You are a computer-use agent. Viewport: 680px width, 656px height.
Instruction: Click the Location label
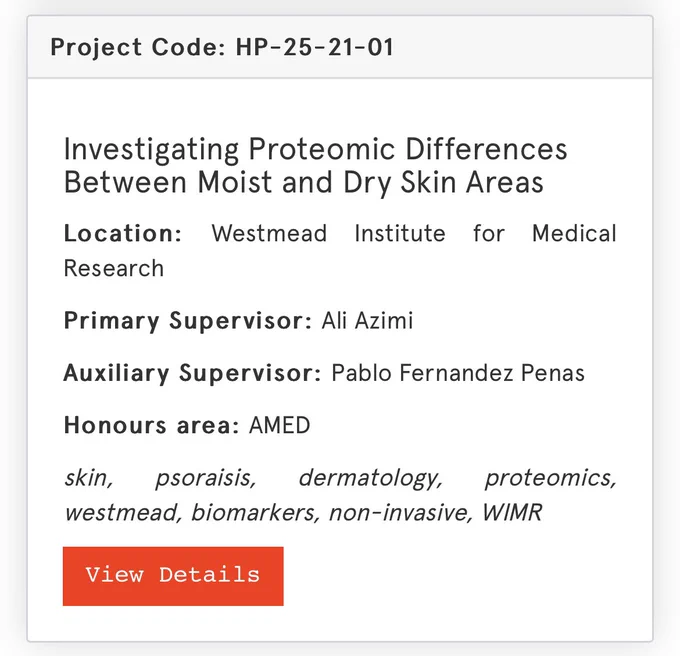coord(123,233)
